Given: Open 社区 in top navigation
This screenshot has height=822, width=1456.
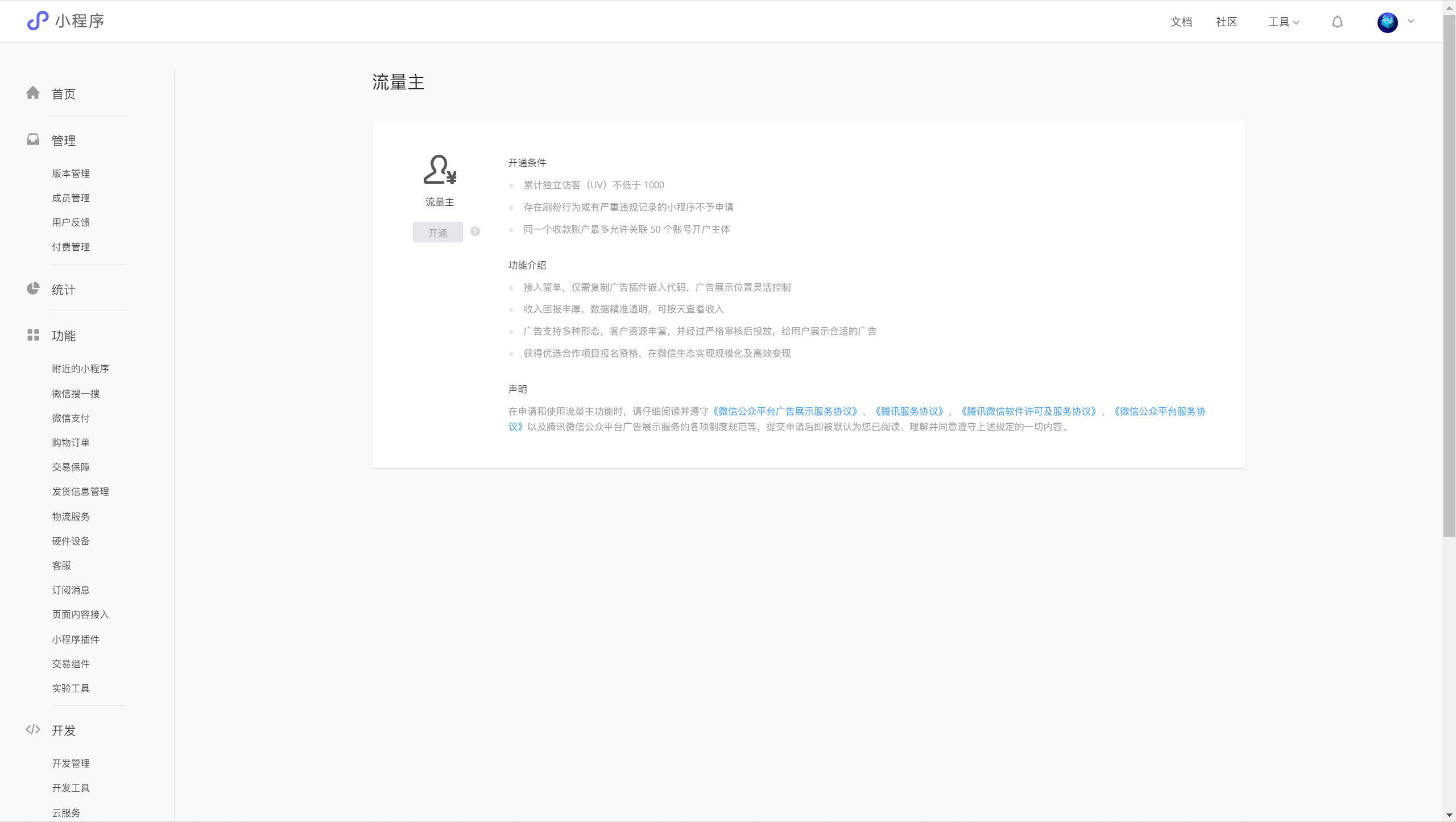Looking at the screenshot, I should click(1226, 22).
